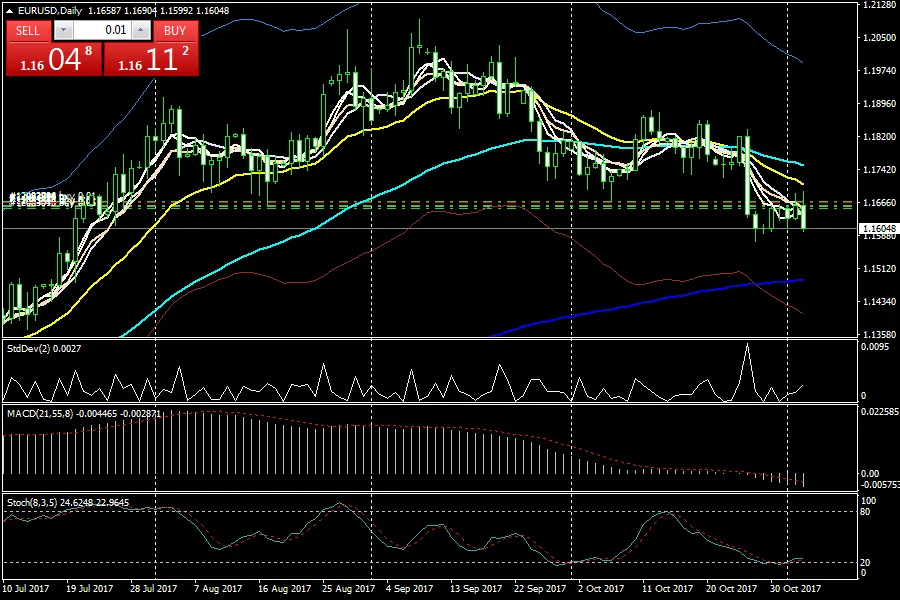Click the 2 Oct 2017 date label

(x=601, y=589)
